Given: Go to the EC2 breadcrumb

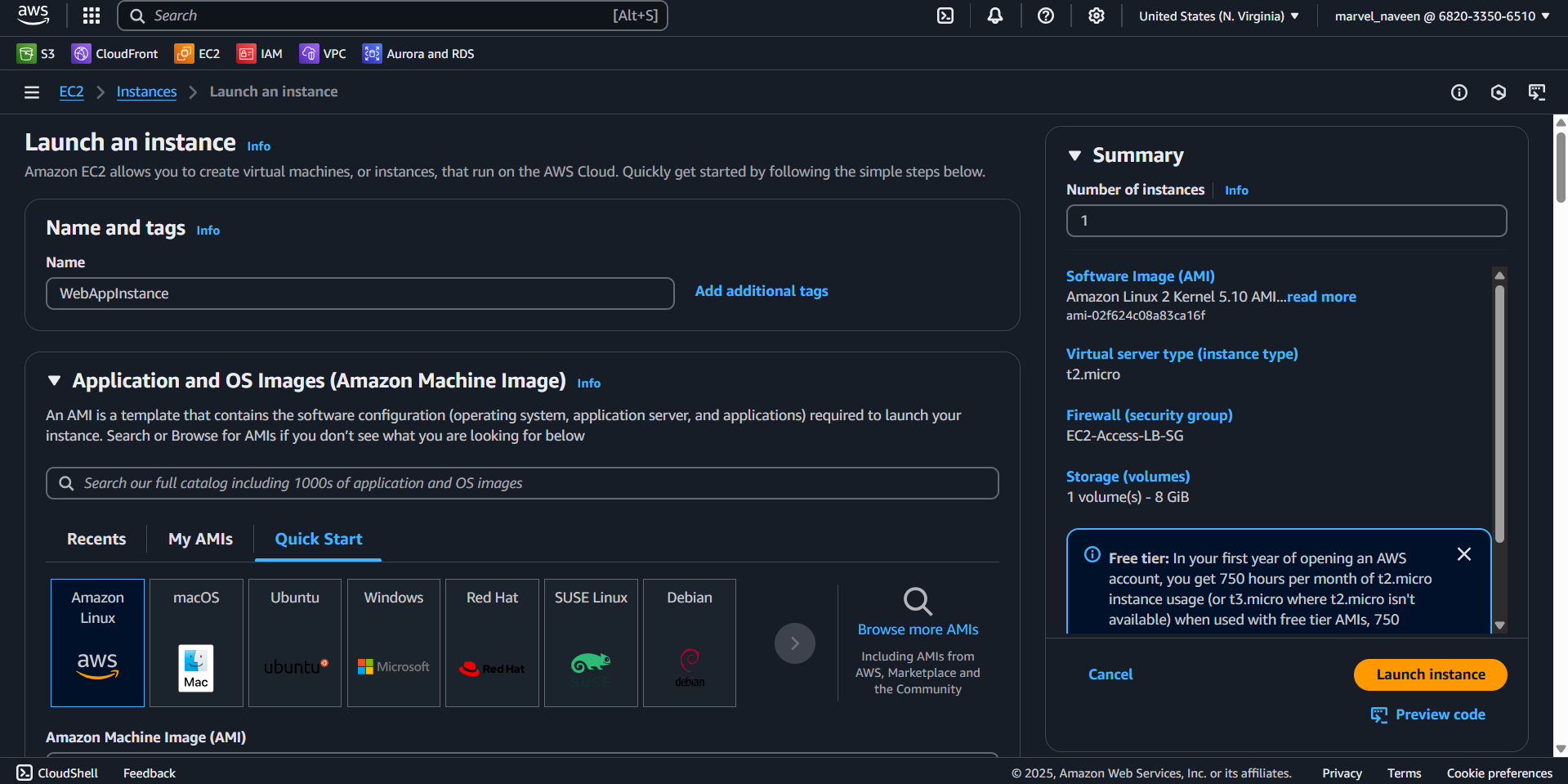Looking at the screenshot, I should 72,92.
